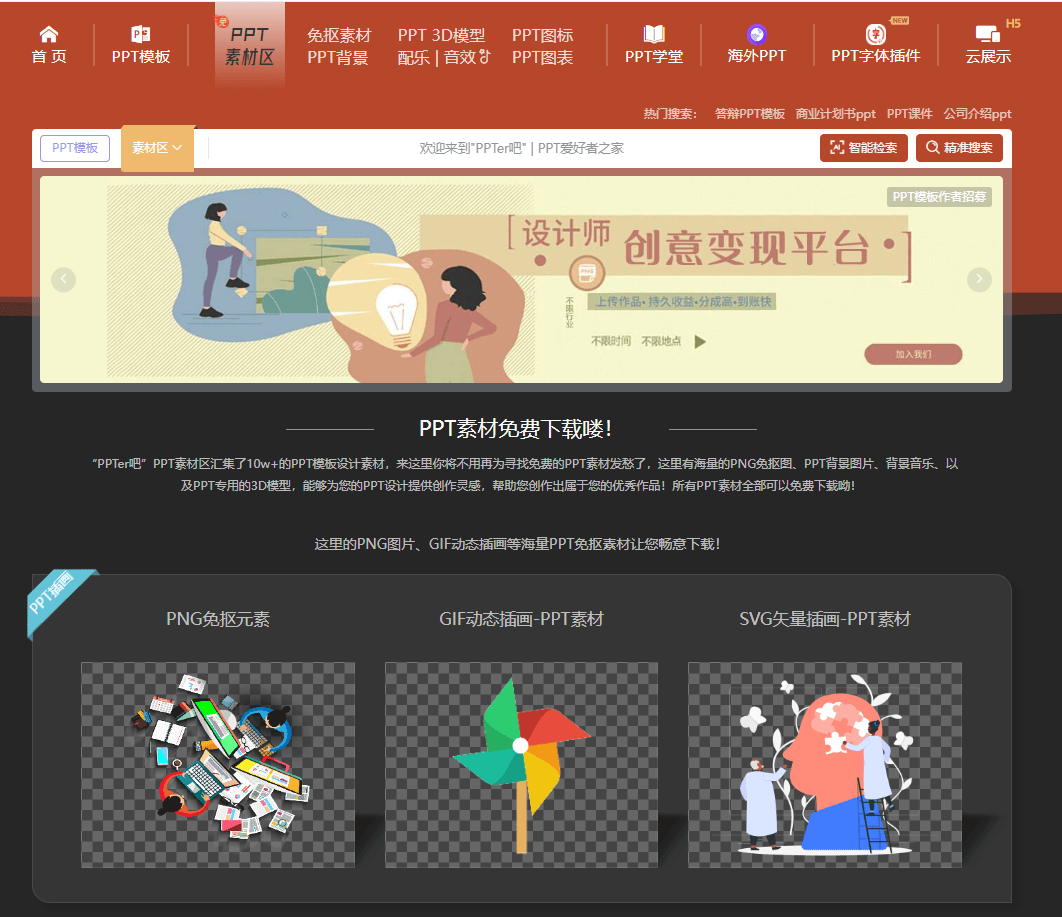Viewport: 1062px width, 917px height.
Task: Open the PPT素材区 navigation tab
Action: [x=249, y=46]
